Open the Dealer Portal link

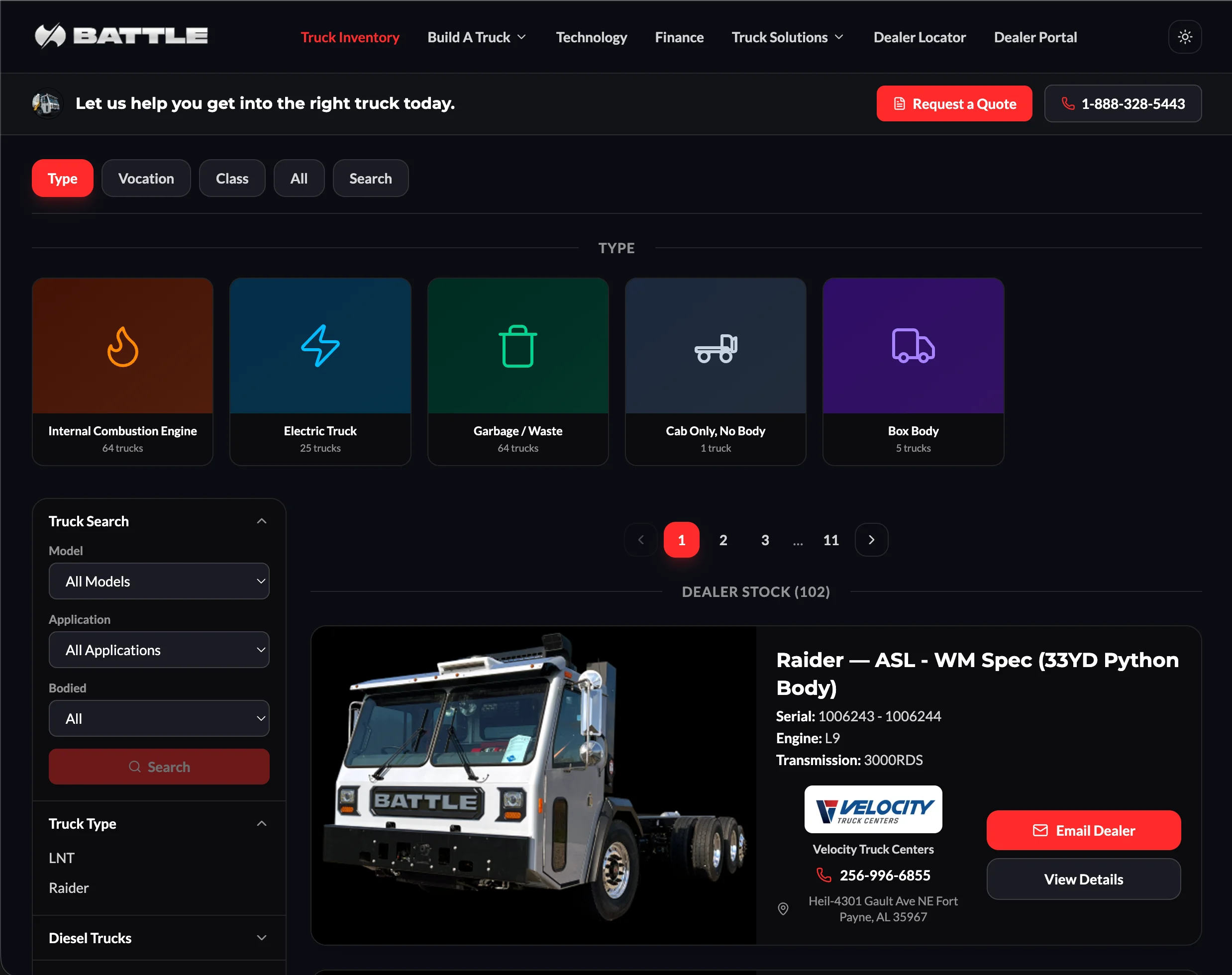point(1035,37)
